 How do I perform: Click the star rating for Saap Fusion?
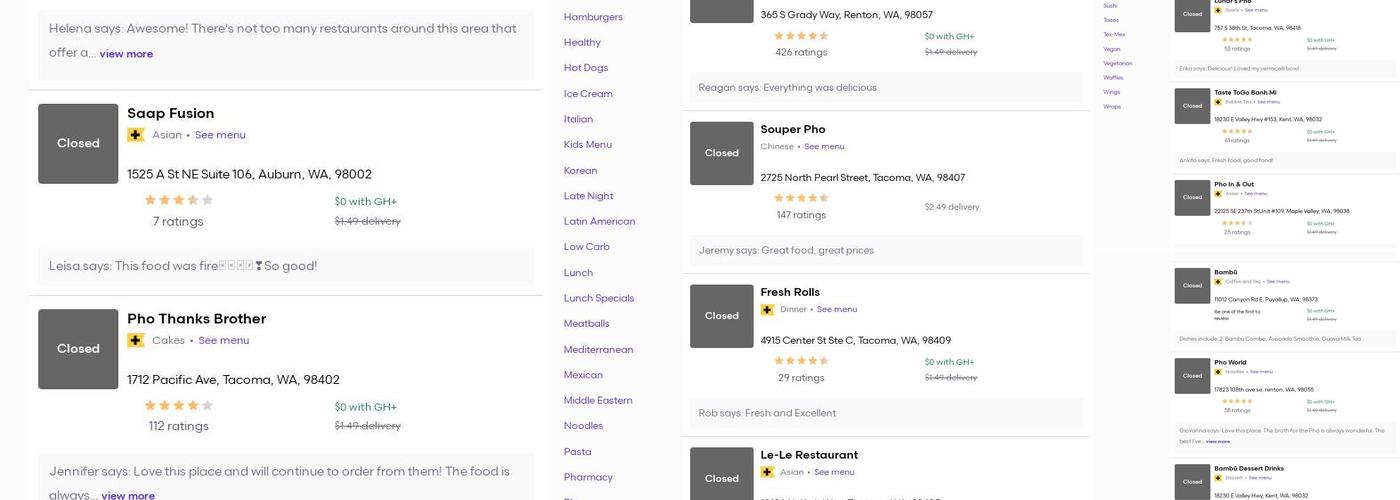[178, 200]
